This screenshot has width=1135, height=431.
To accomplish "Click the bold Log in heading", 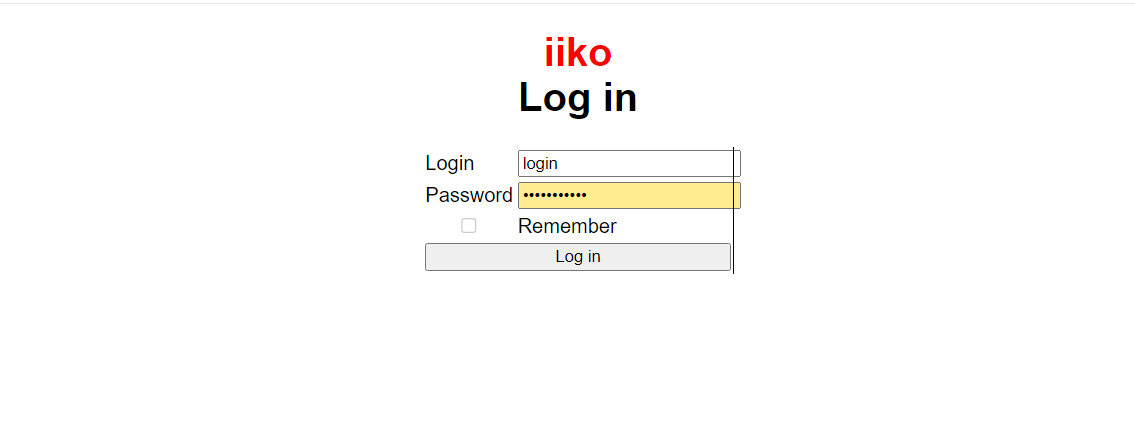I will click(x=577, y=98).
